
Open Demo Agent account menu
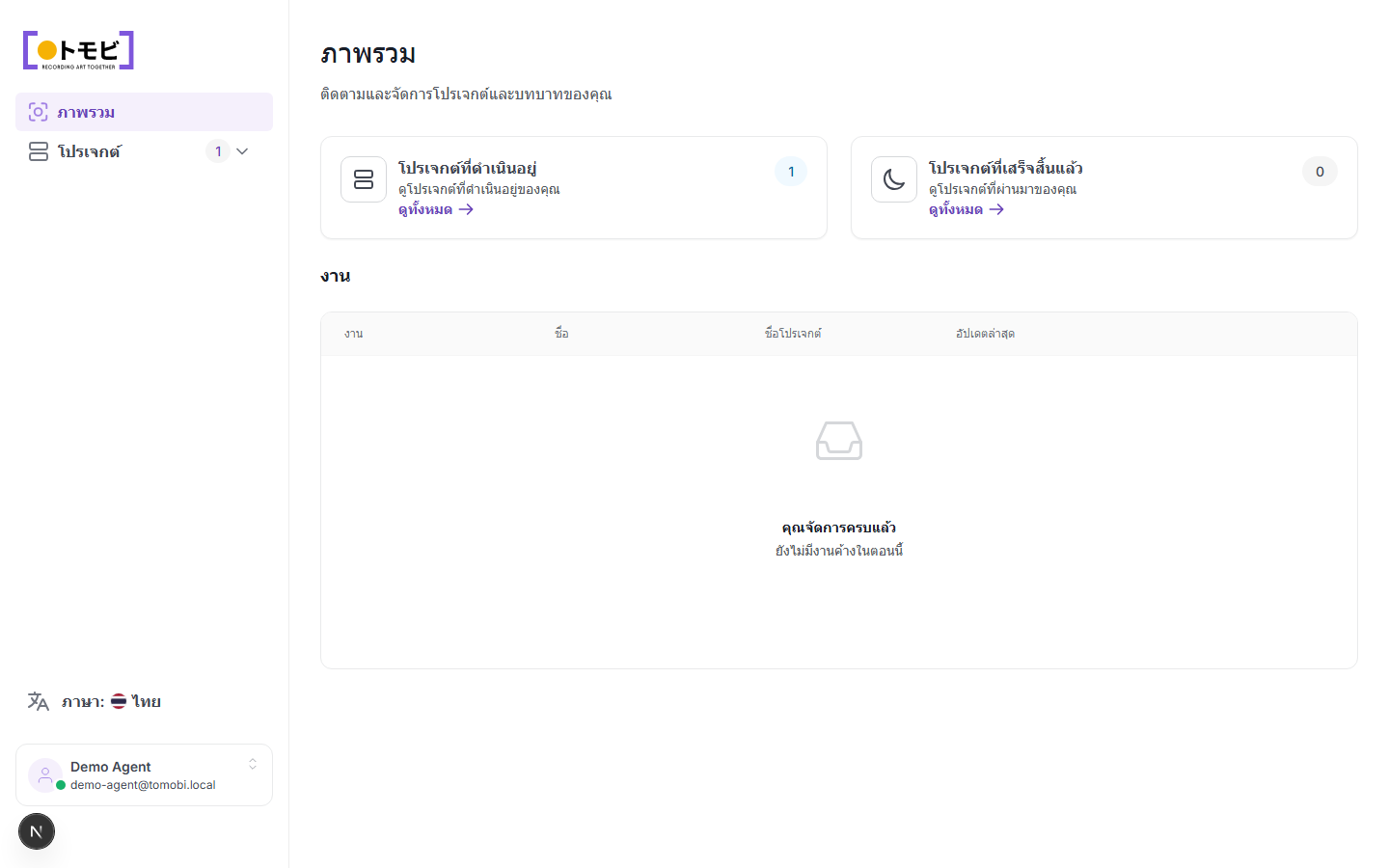tap(144, 775)
